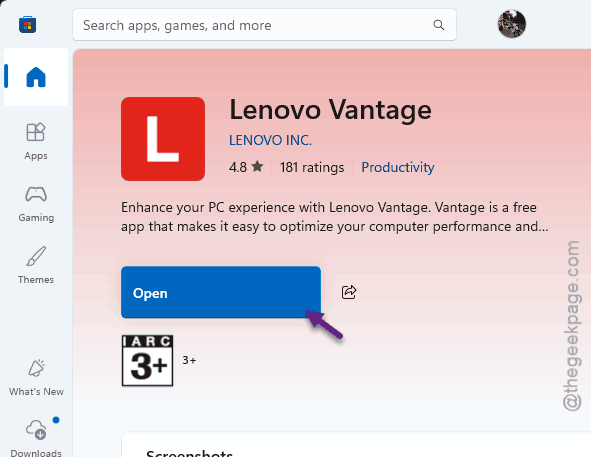Open the user profile avatar
This screenshot has height=457, width=591.
pyautogui.click(x=511, y=24)
